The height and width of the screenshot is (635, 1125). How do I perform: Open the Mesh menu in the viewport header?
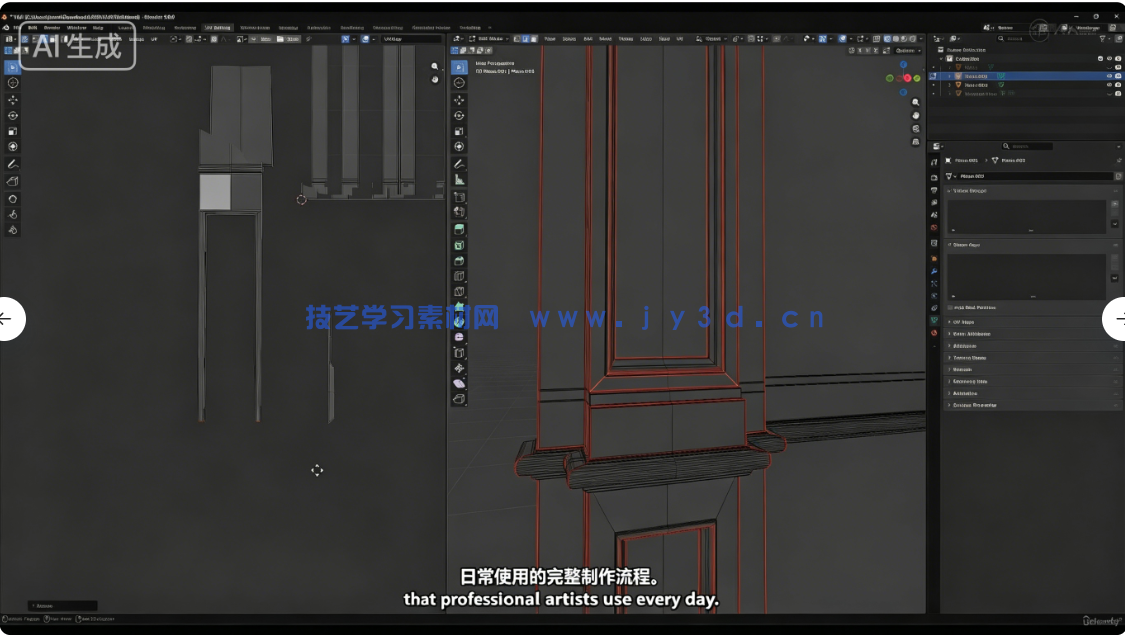point(607,38)
